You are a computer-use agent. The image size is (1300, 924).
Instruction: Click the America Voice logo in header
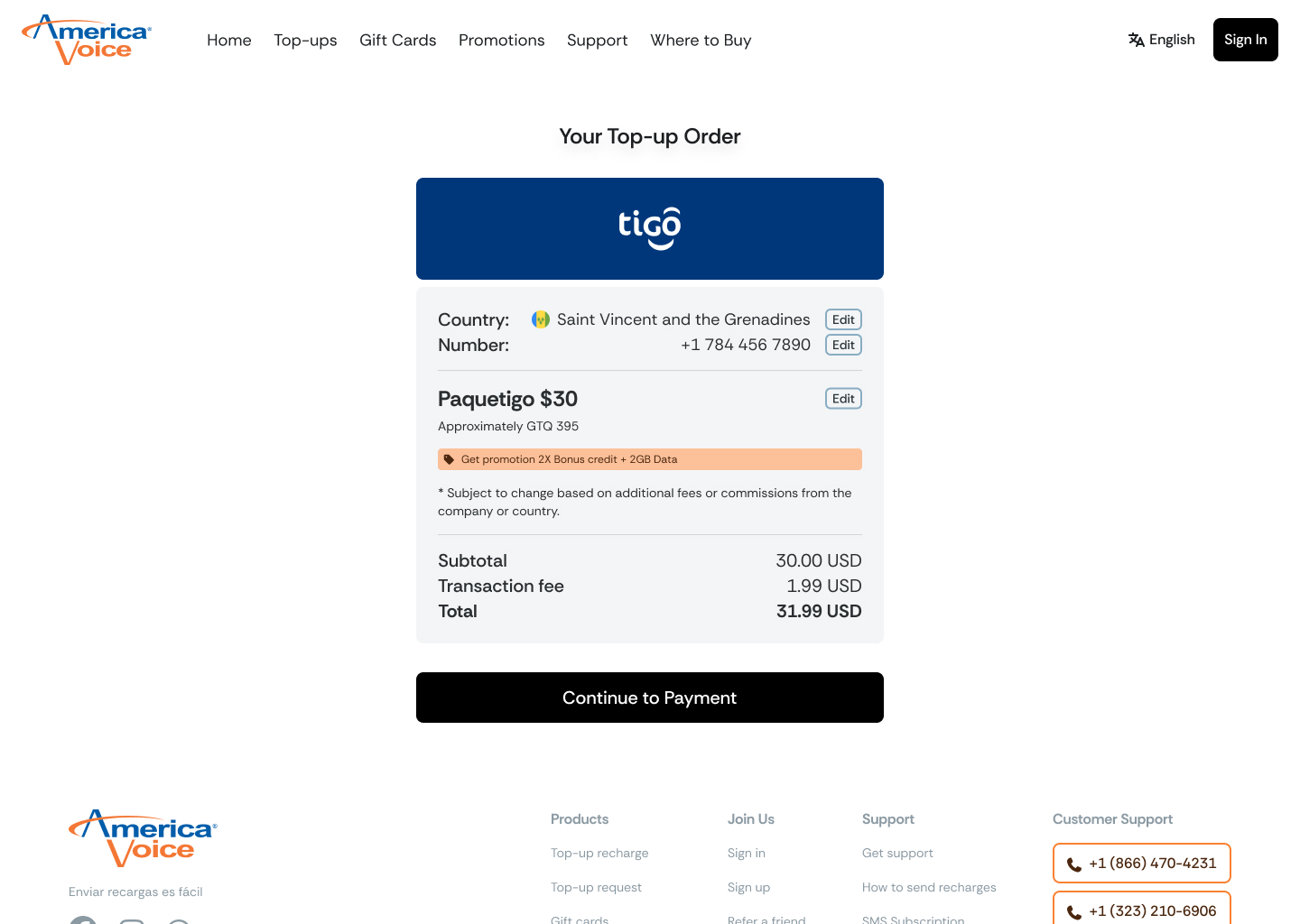[x=87, y=40]
